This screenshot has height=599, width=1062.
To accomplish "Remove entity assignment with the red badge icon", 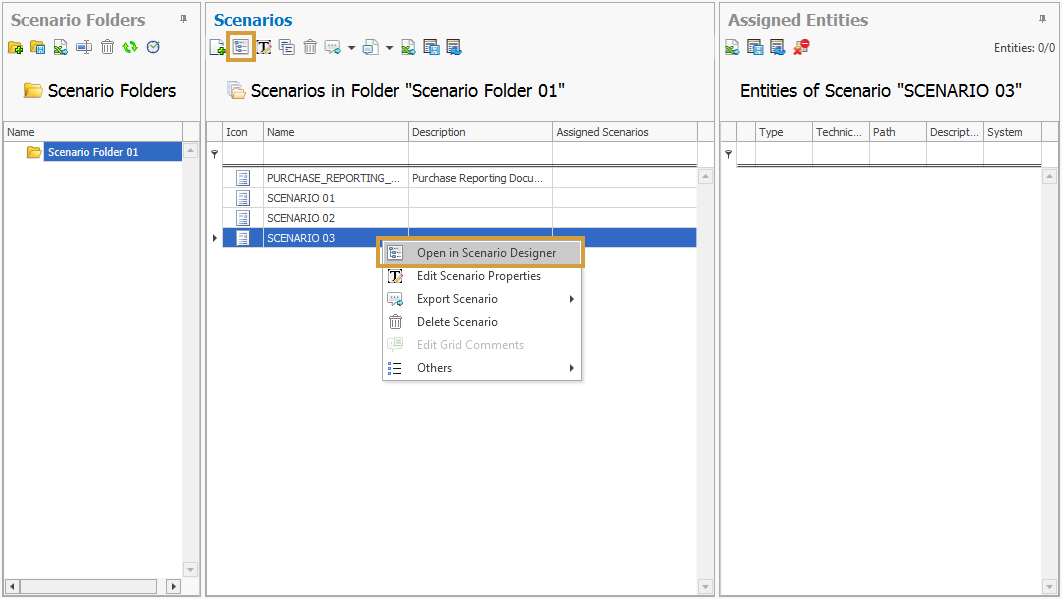I will (x=800, y=47).
